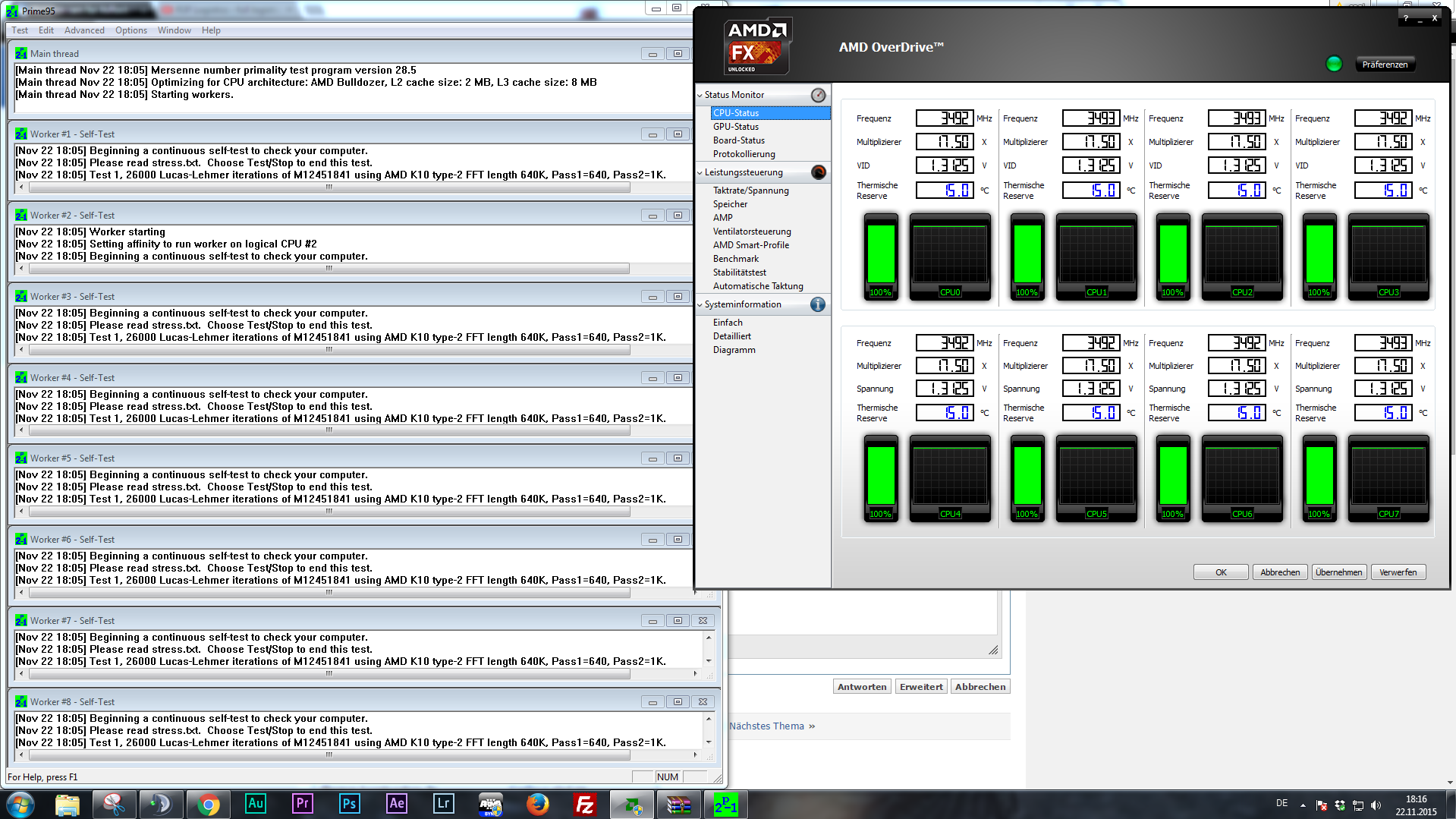Open Prime95 Test menu
This screenshot has width=1456, height=819.
[x=20, y=30]
